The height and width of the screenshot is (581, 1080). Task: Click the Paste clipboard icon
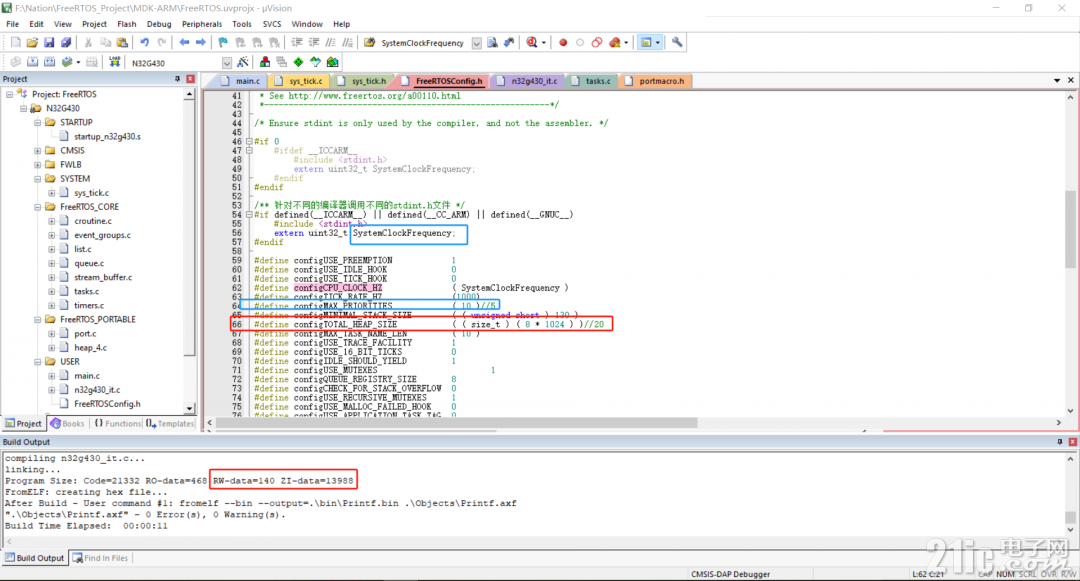[122, 43]
